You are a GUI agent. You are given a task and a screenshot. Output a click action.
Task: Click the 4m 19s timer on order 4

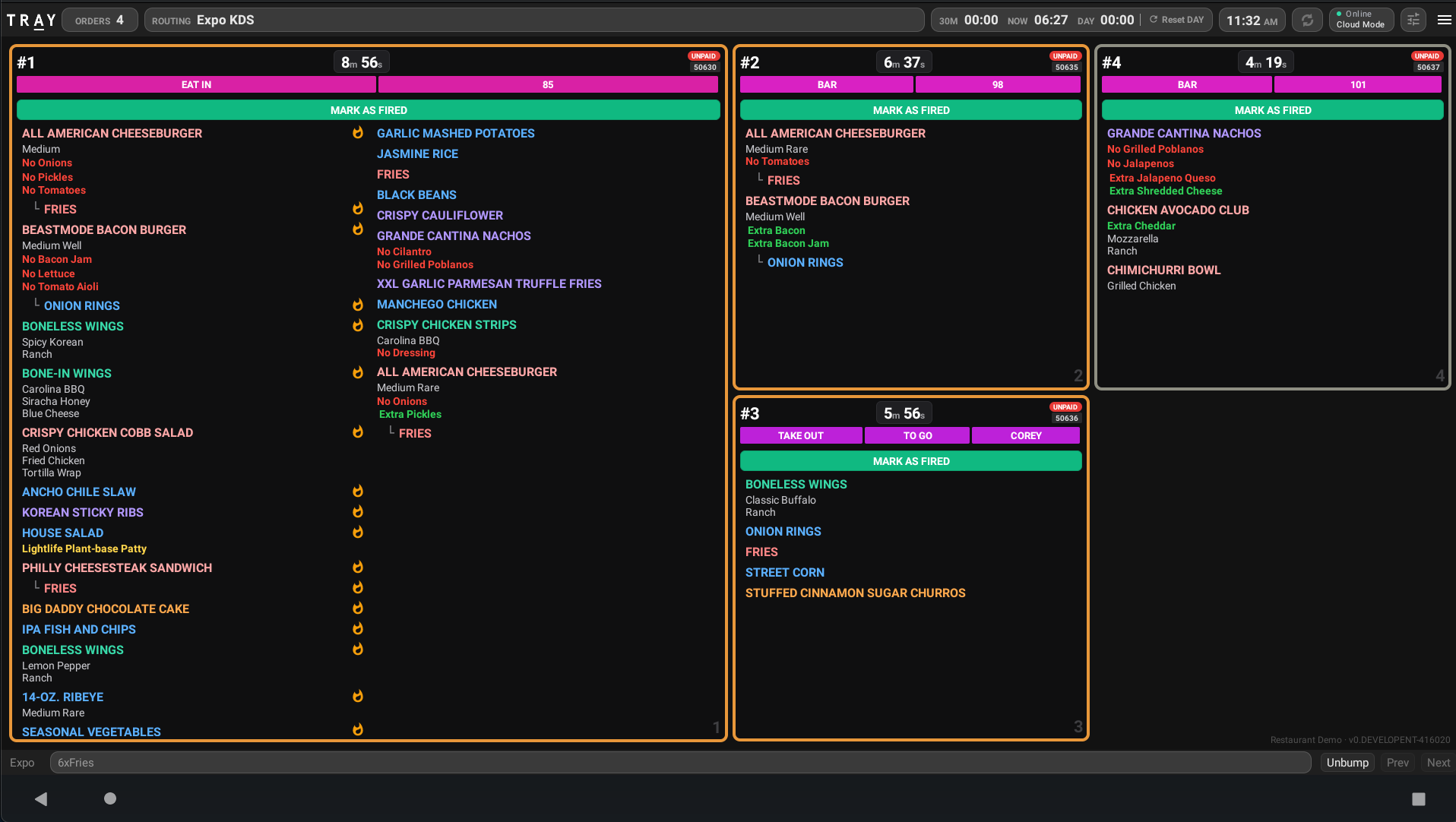tap(1266, 62)
